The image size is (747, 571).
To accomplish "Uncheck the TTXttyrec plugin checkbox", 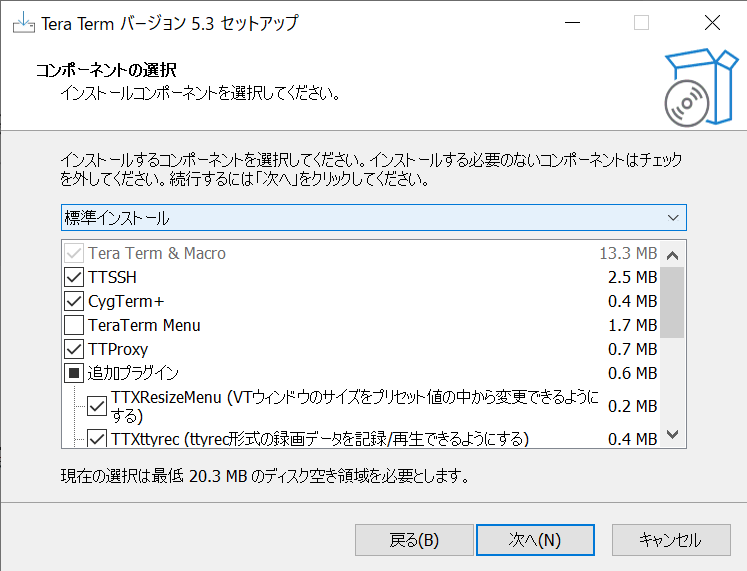I will [x=97, y=439].
